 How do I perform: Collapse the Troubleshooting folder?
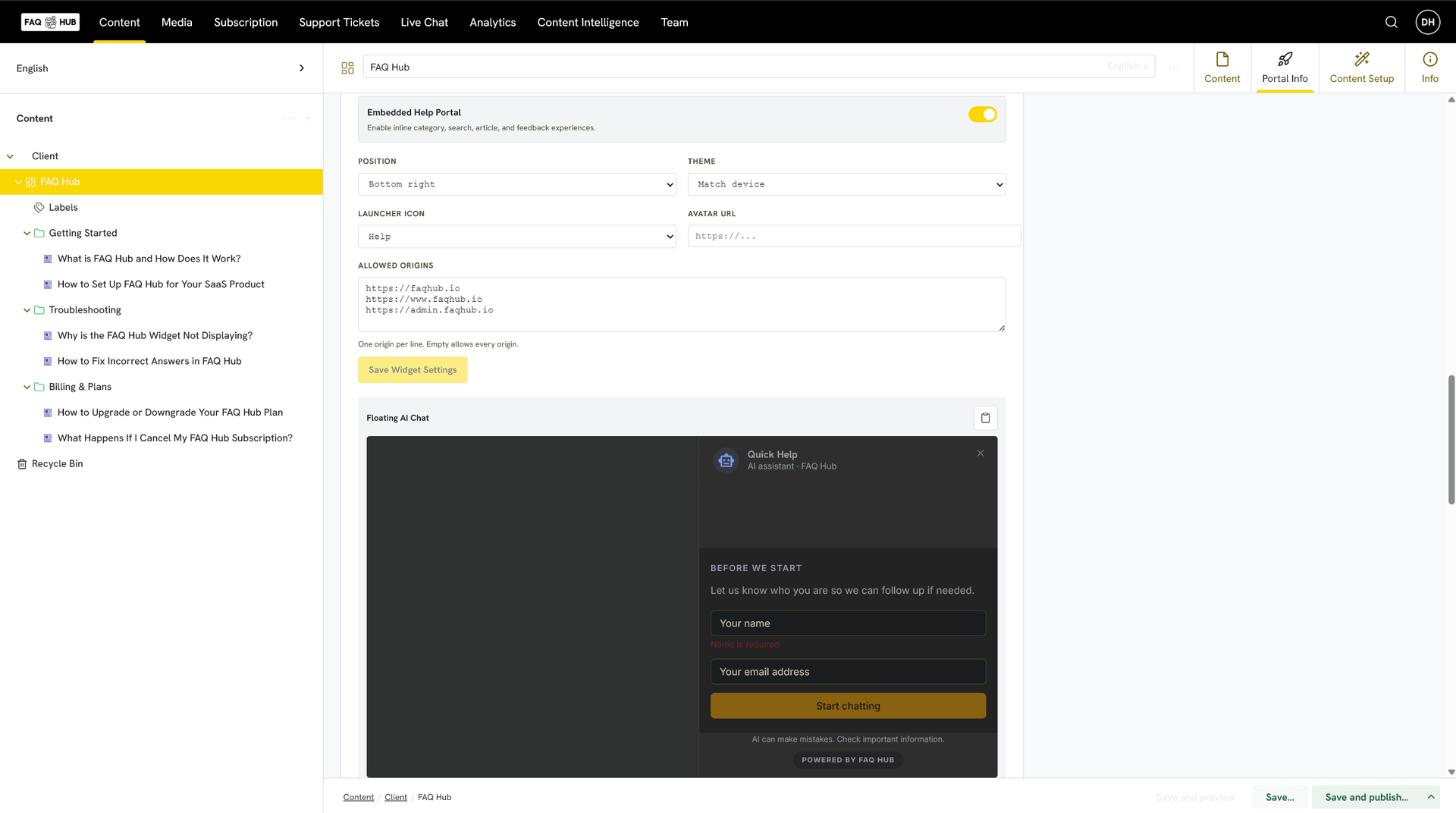tap(27, 310)
